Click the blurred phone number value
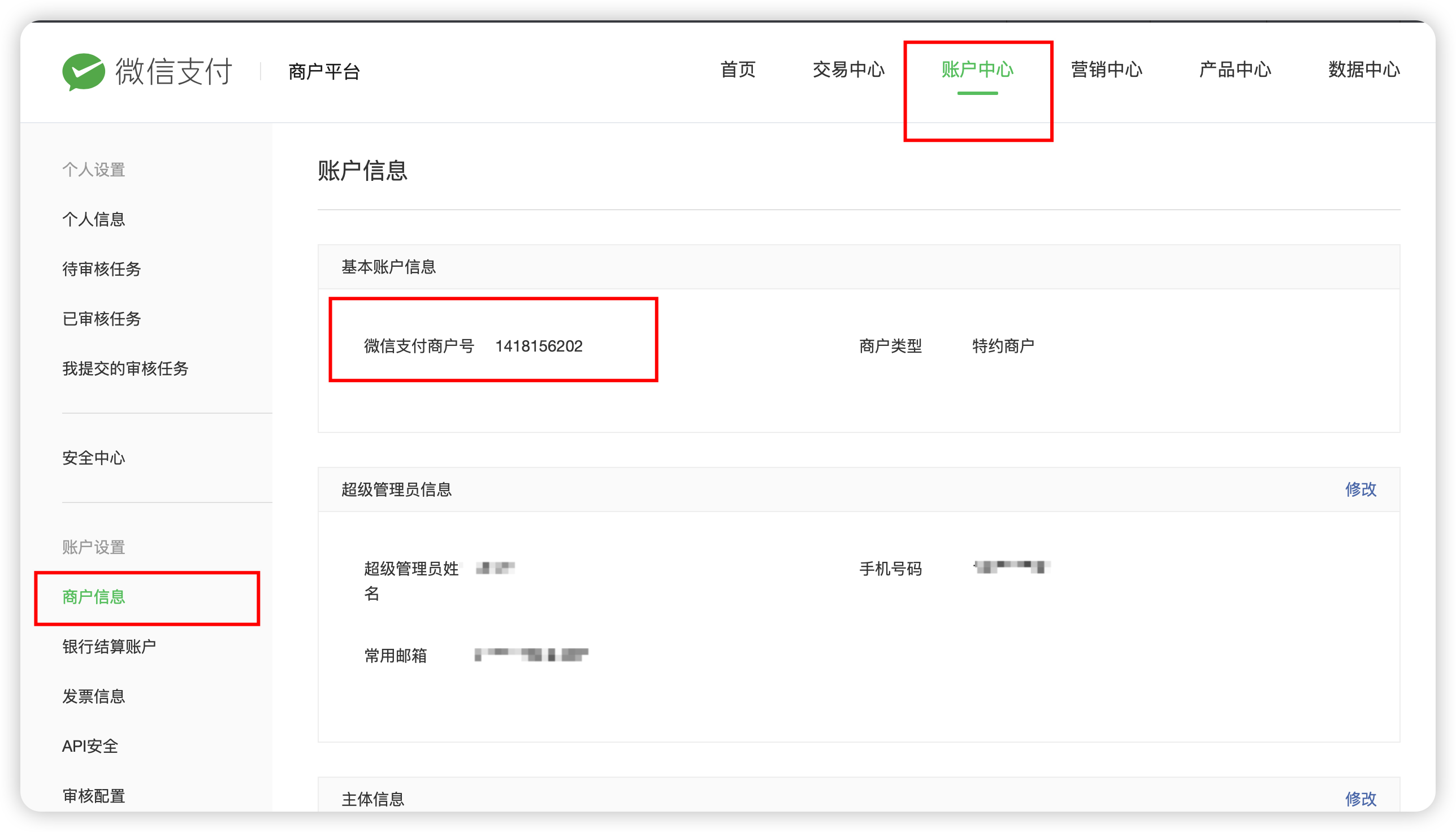Screen dimensions: 1456x832 pos(1012,567)
